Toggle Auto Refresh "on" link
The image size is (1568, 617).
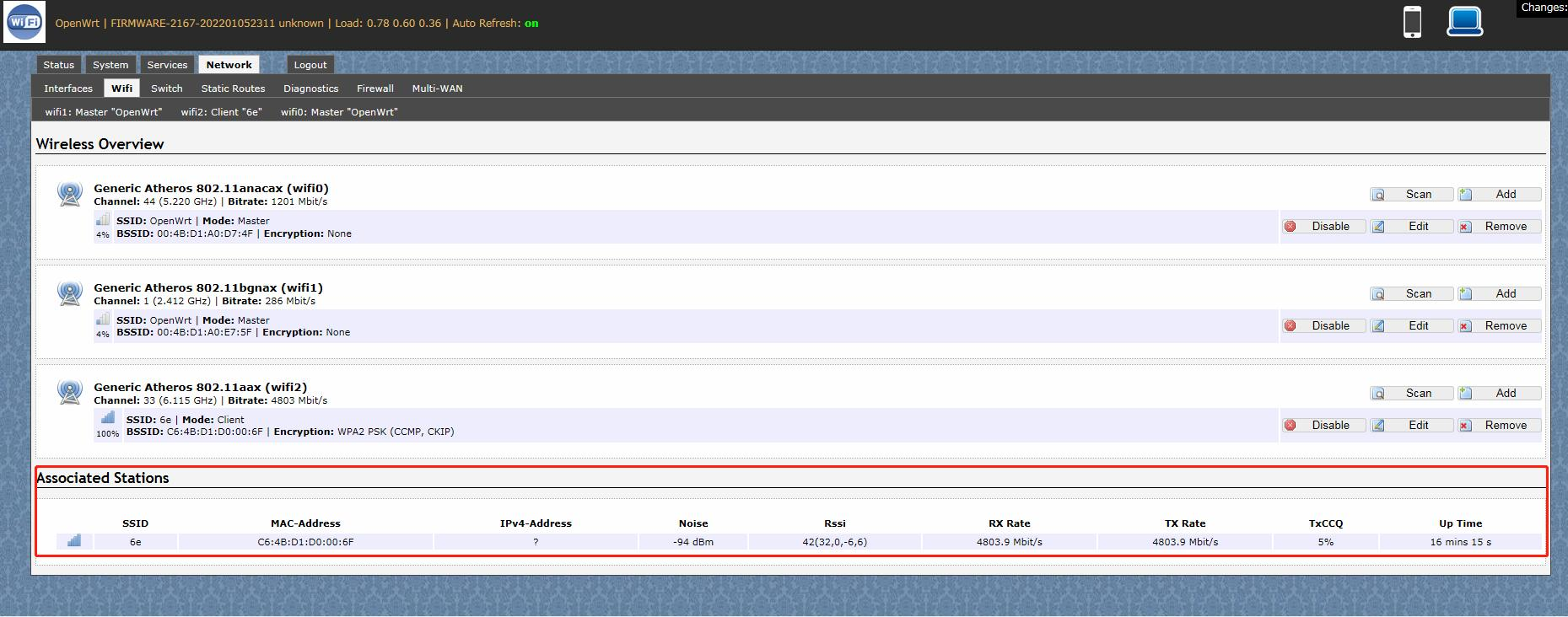[531, 24]
